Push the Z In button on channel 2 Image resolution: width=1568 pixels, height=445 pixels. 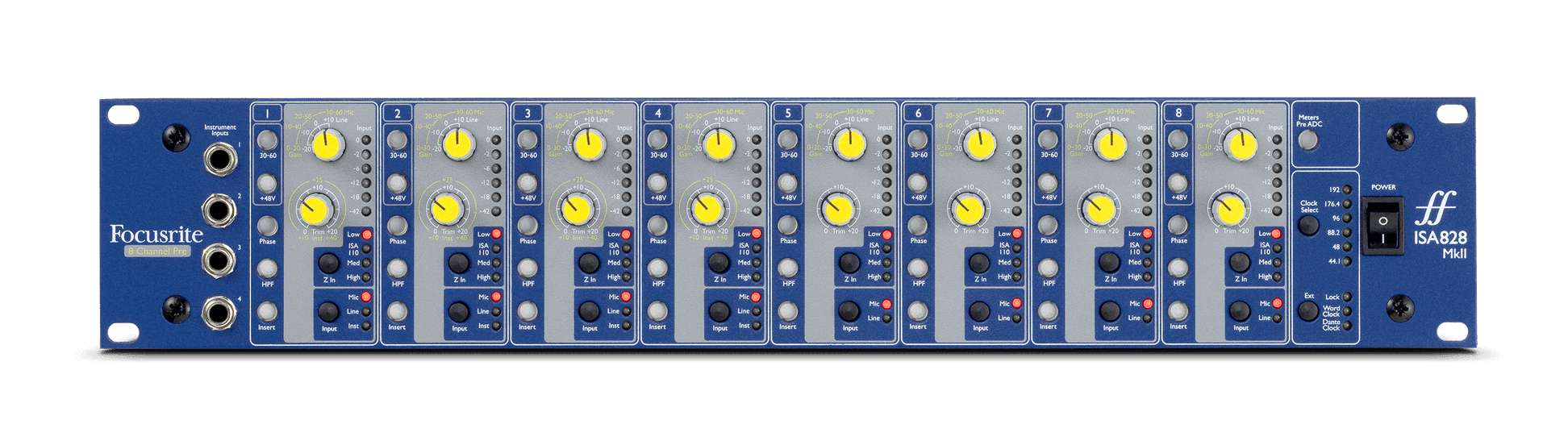click(458, 263)
